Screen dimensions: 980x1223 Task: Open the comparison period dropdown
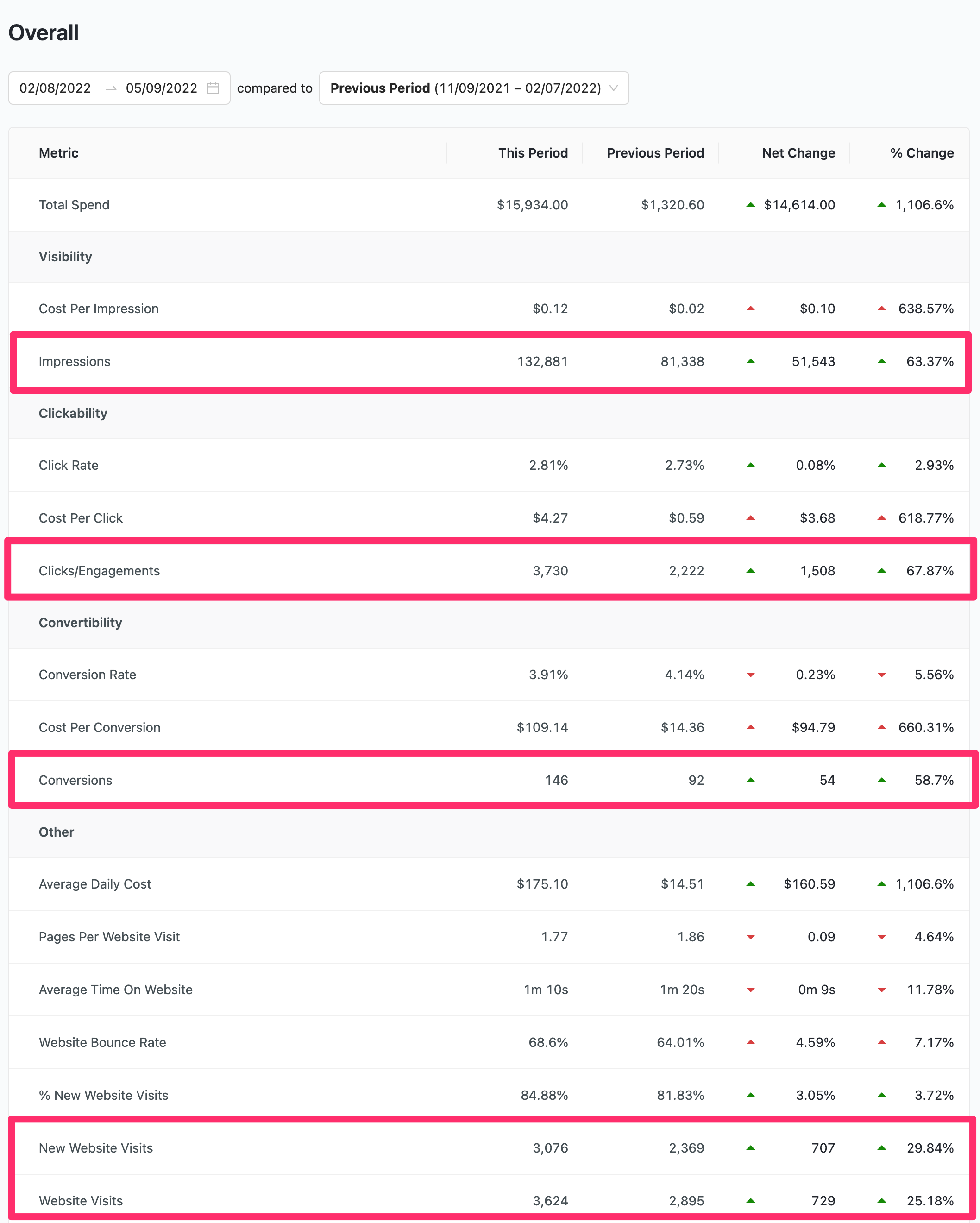tap(474, 88)
